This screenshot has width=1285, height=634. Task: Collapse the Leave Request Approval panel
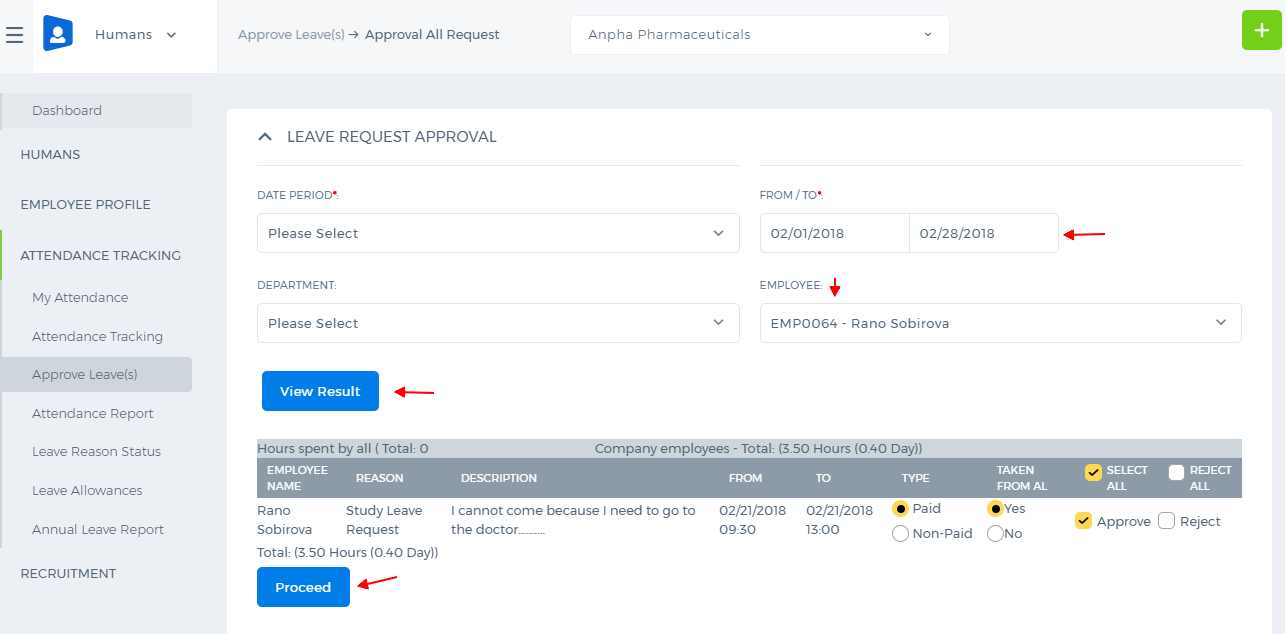pos(265,137)
